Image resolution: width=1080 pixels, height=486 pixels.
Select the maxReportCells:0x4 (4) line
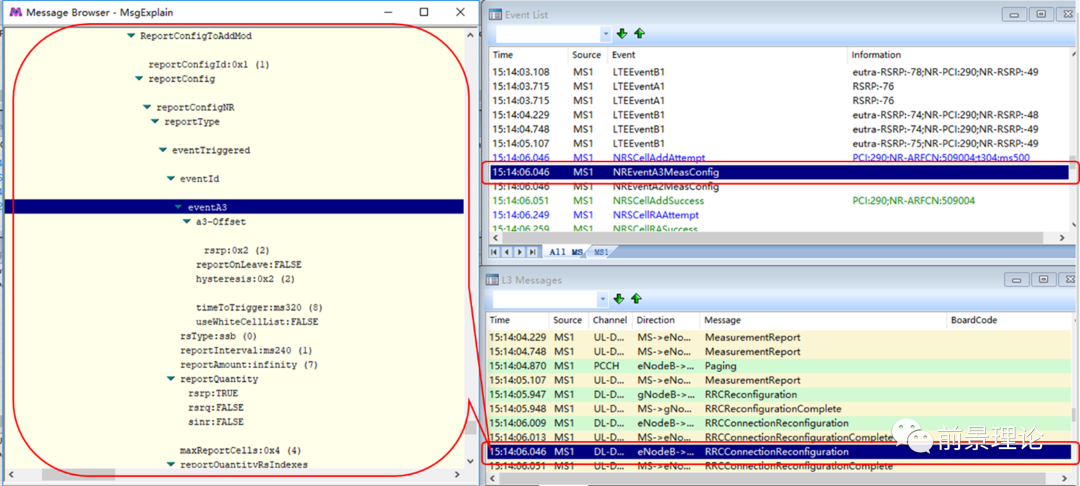[240, 451]
